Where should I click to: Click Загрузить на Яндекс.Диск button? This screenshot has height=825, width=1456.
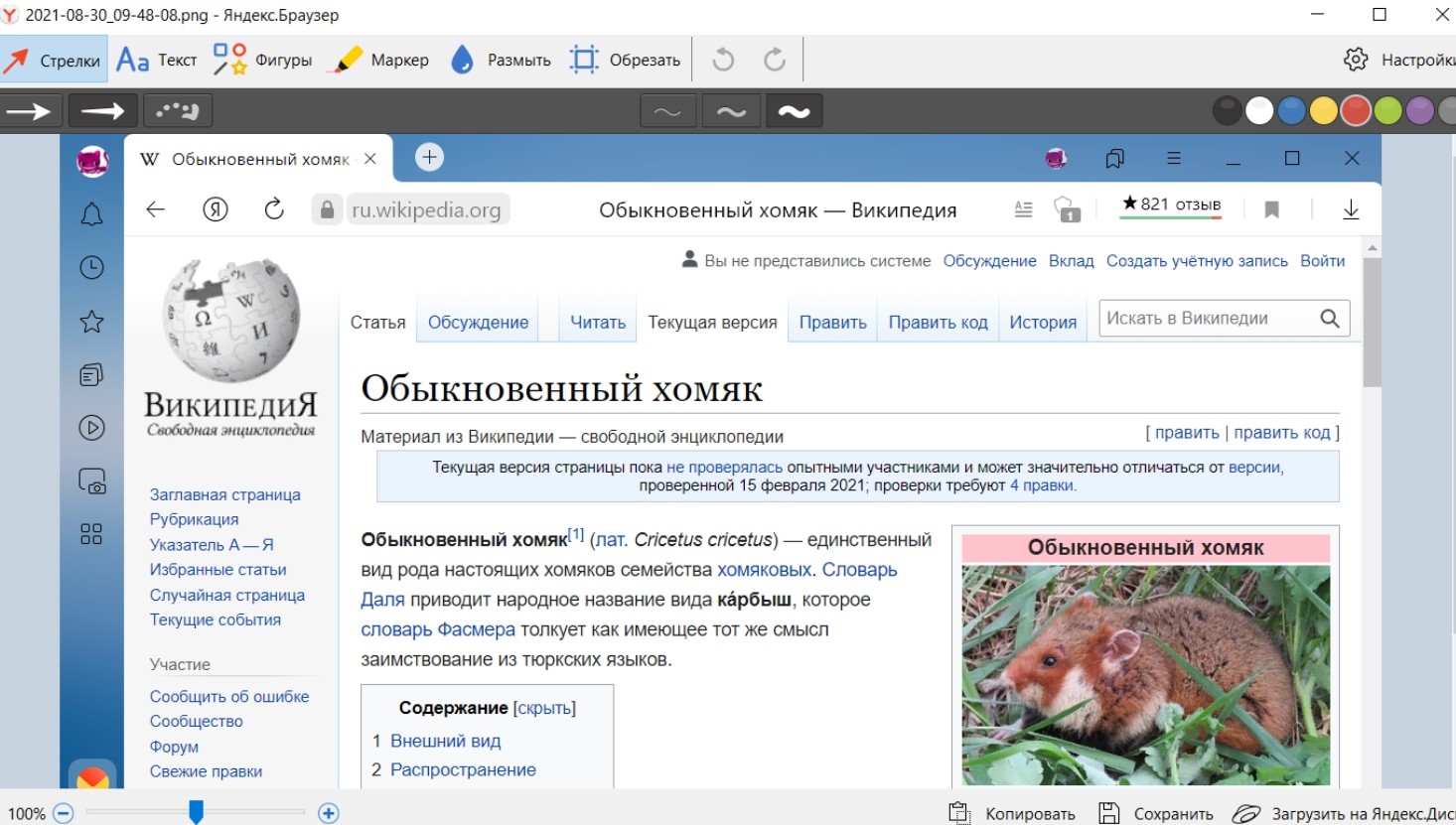[1344, 813]
